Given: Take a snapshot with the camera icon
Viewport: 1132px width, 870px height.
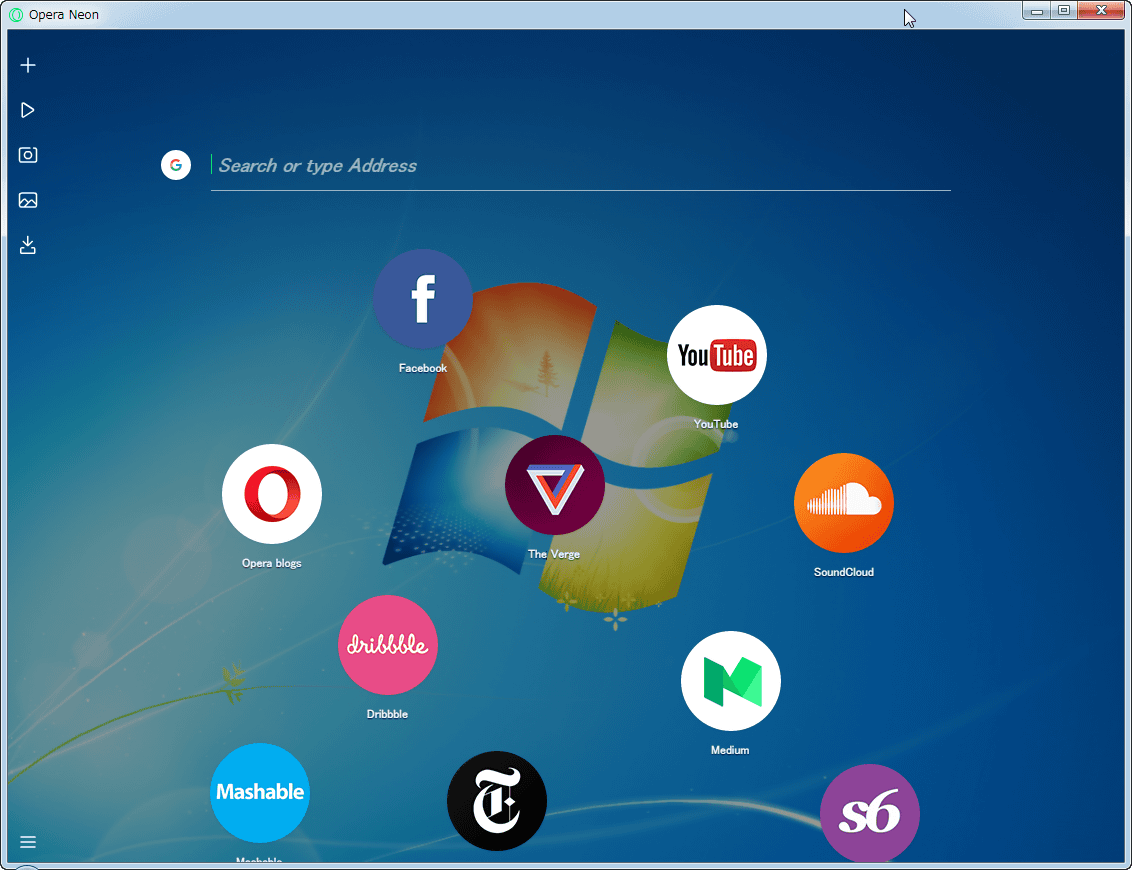Looking at the screenshot, I should point(28,155).
